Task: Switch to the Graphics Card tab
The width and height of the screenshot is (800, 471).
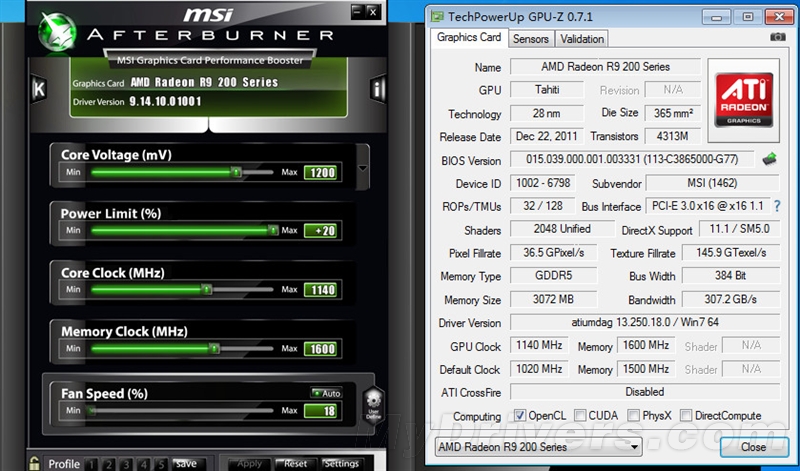Action: point(469,38)
